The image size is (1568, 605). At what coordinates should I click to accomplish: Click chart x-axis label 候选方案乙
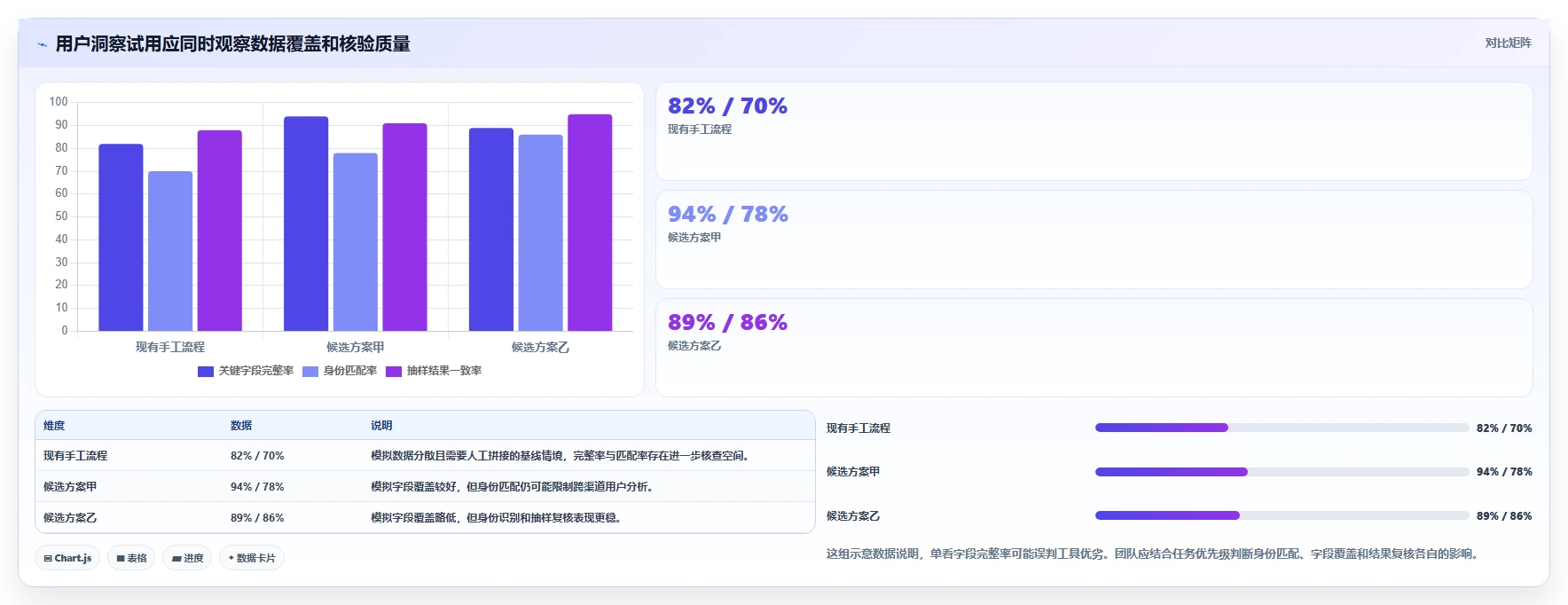541,348
